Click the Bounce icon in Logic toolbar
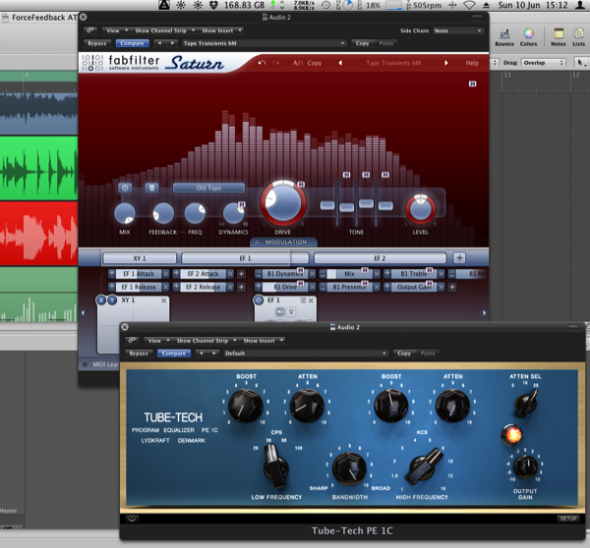 click(x=504, y=37)
